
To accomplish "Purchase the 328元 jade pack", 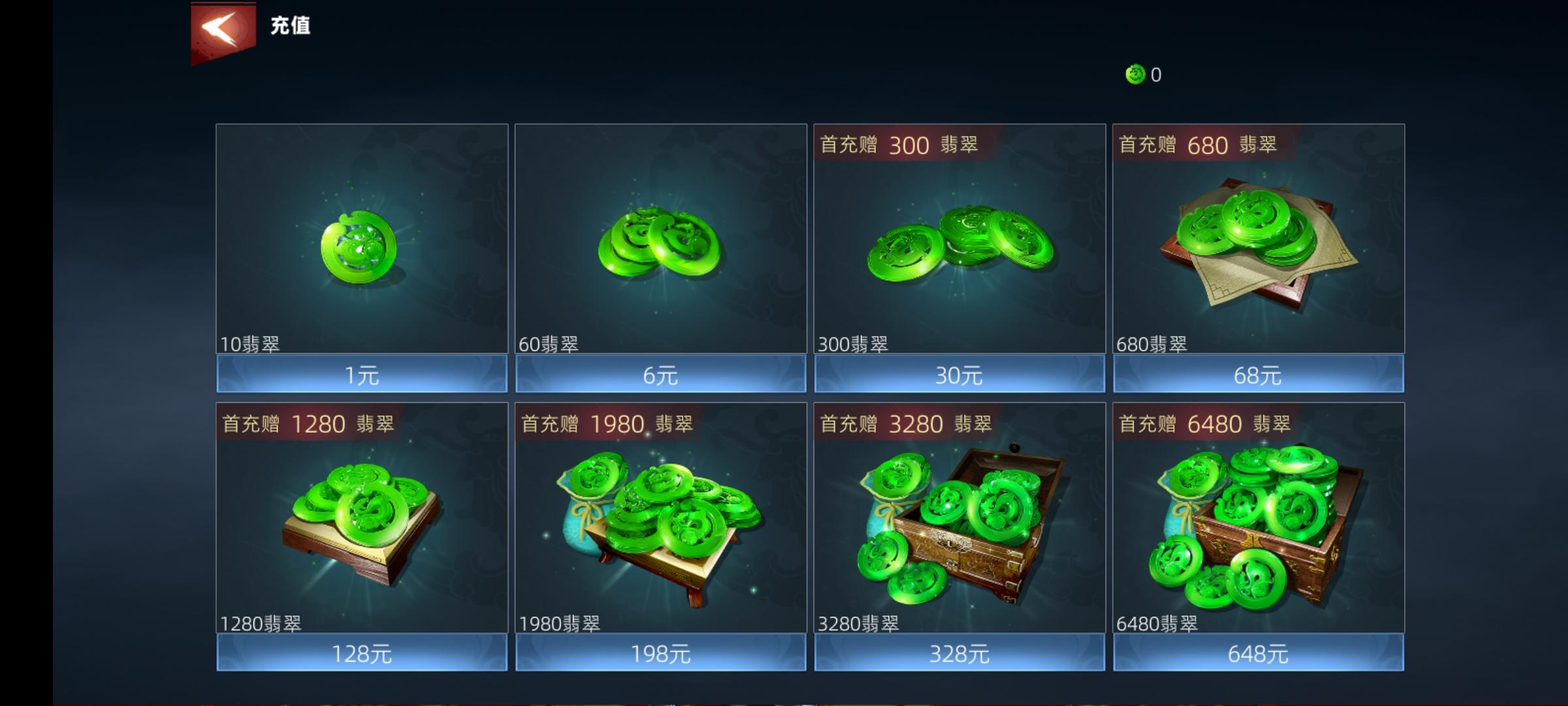I will click(960, 653).
